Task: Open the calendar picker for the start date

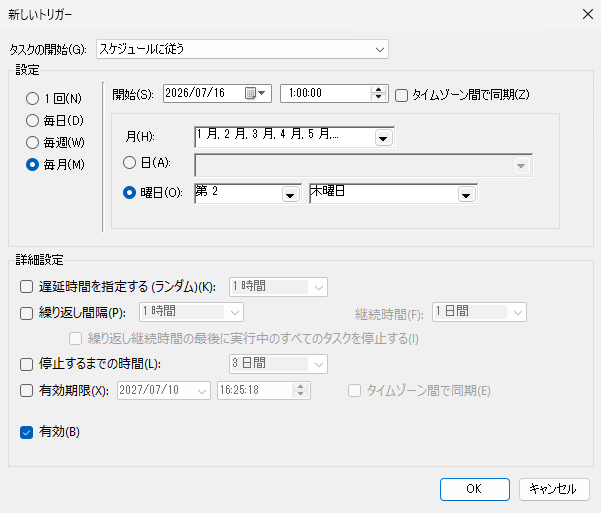Action: tap(255, 93)
